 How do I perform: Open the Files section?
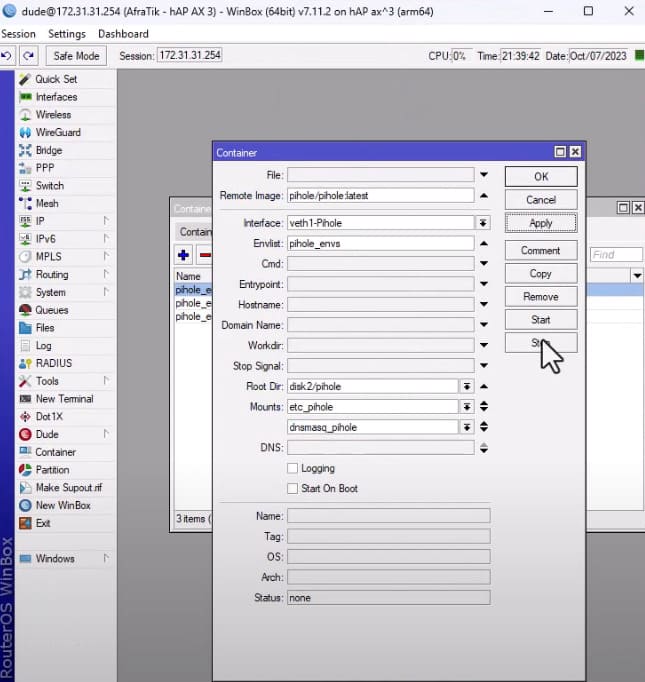click(x=45, y=328)
